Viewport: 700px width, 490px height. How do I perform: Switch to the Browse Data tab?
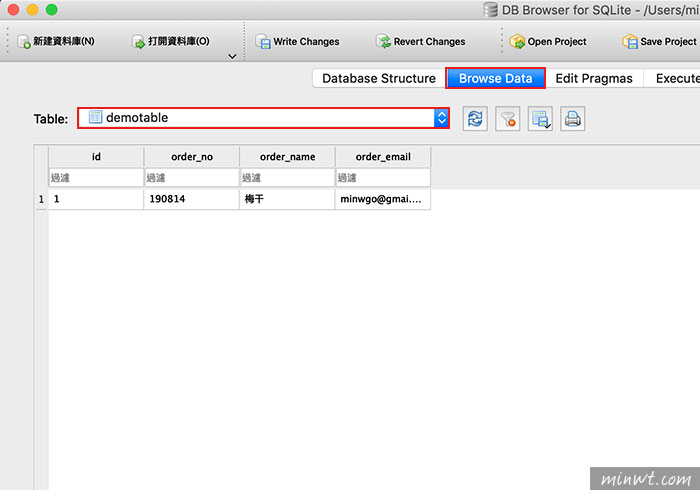click(496, 79)
